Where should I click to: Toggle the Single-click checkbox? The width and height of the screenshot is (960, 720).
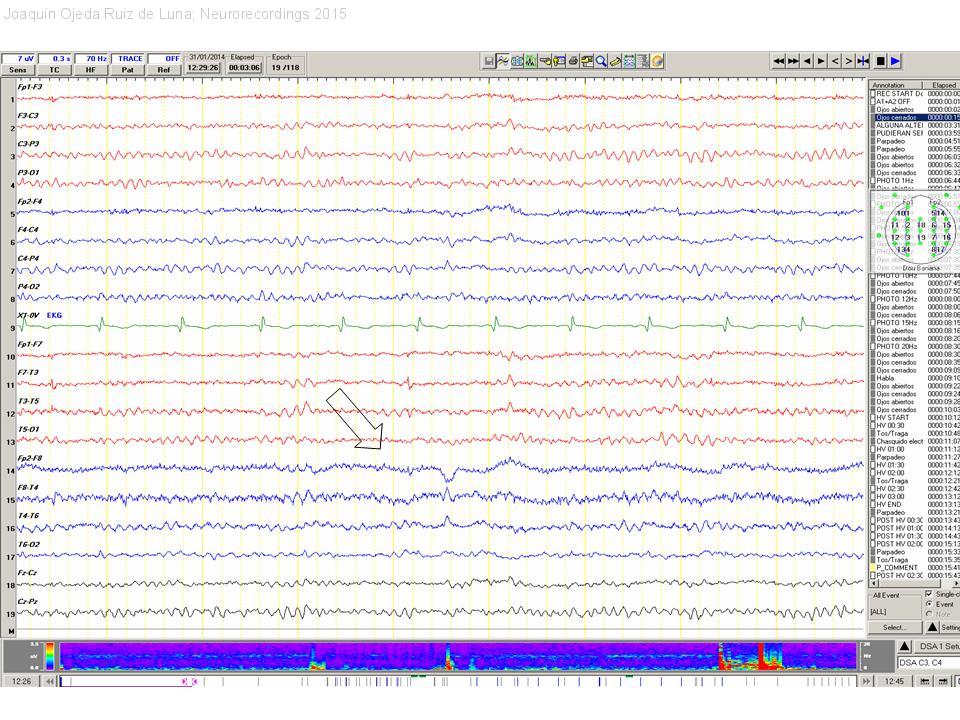929,594
